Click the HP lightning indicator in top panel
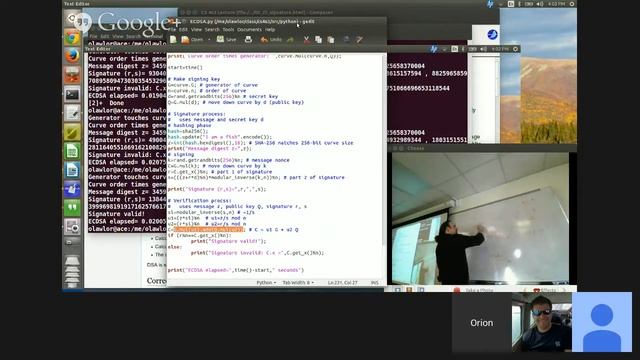Screen dimensions: 640x360 pos(490,4)
